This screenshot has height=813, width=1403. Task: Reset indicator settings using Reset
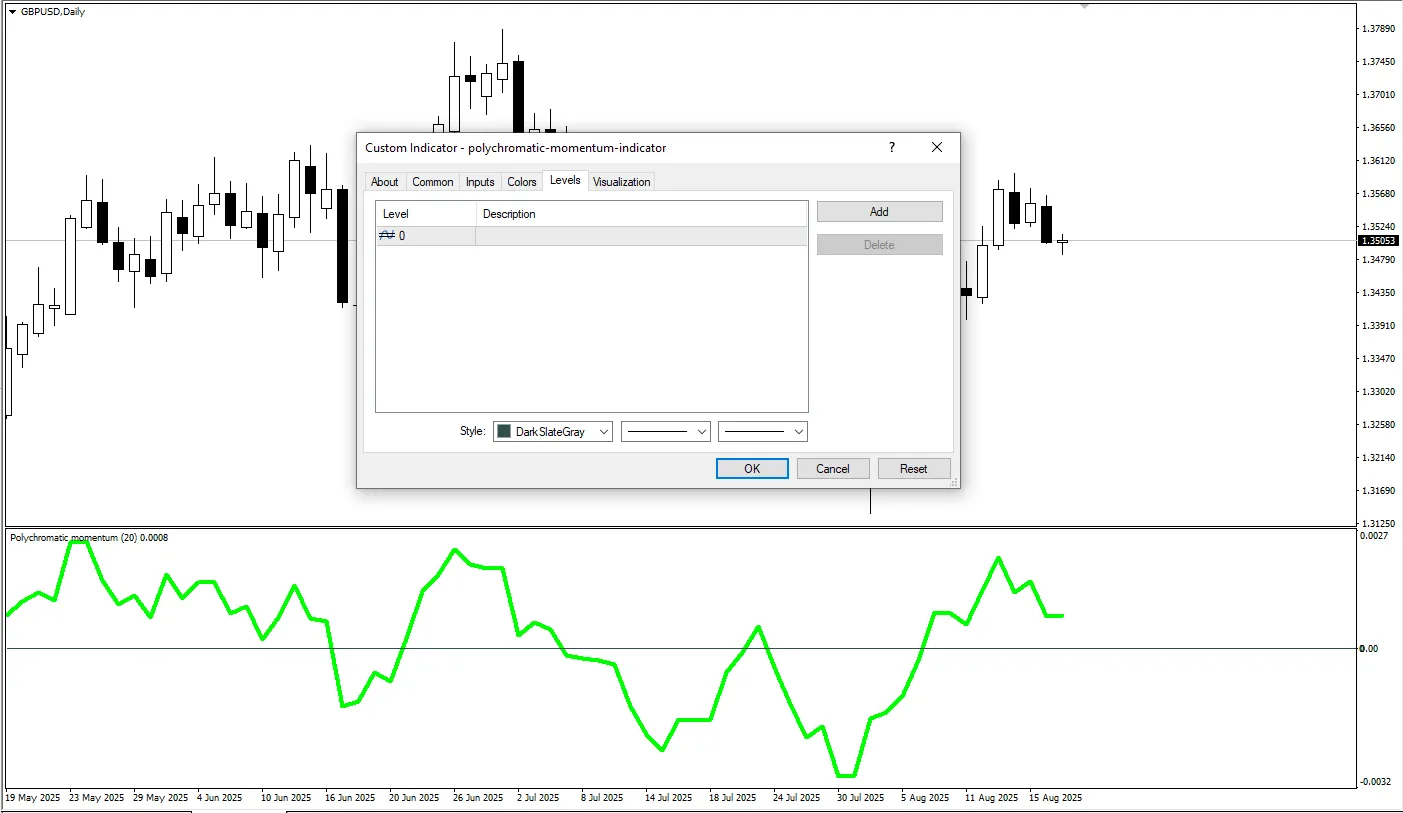click(913, 468)
